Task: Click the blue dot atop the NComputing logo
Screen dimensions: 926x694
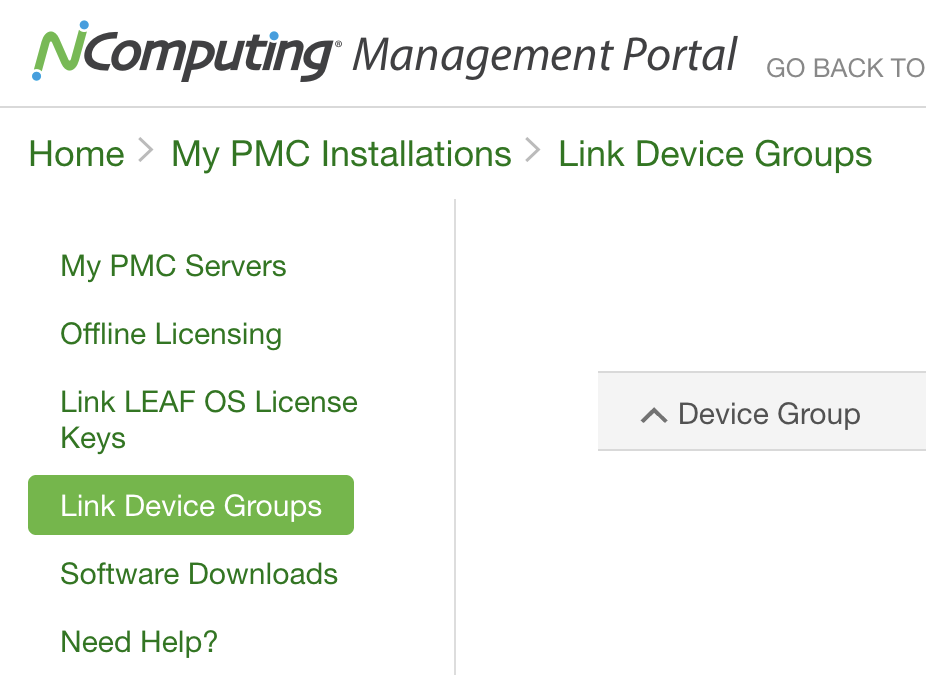Action: 84,25
